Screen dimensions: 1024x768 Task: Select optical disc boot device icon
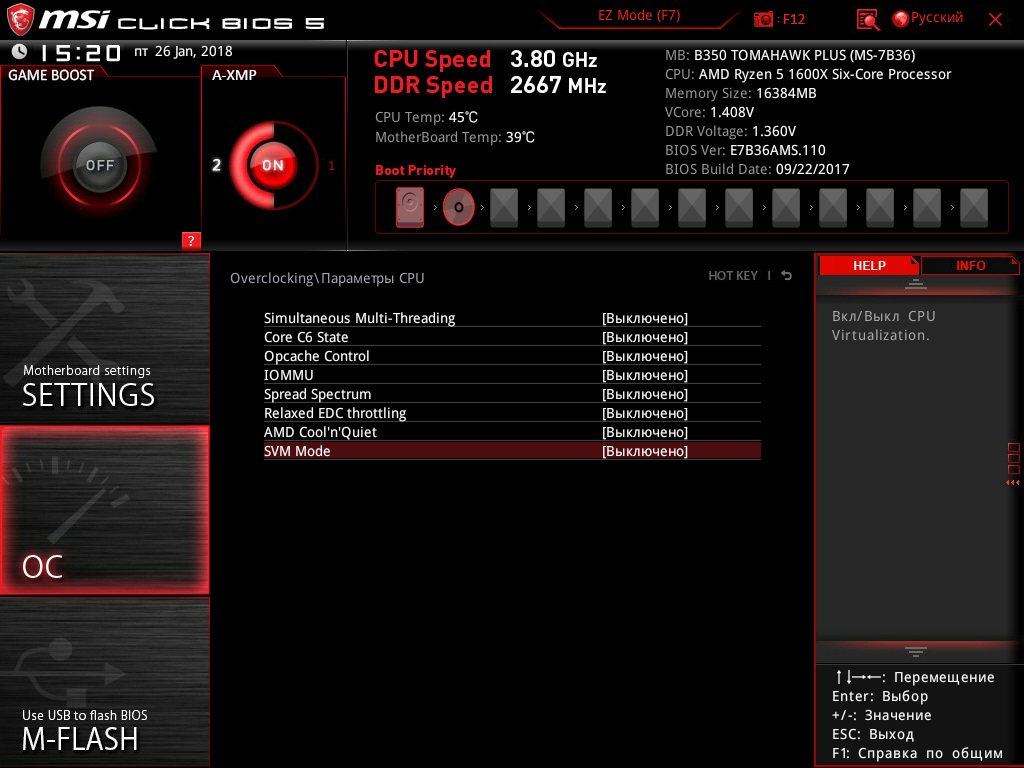pyautogui.click(x=458, y=207)
